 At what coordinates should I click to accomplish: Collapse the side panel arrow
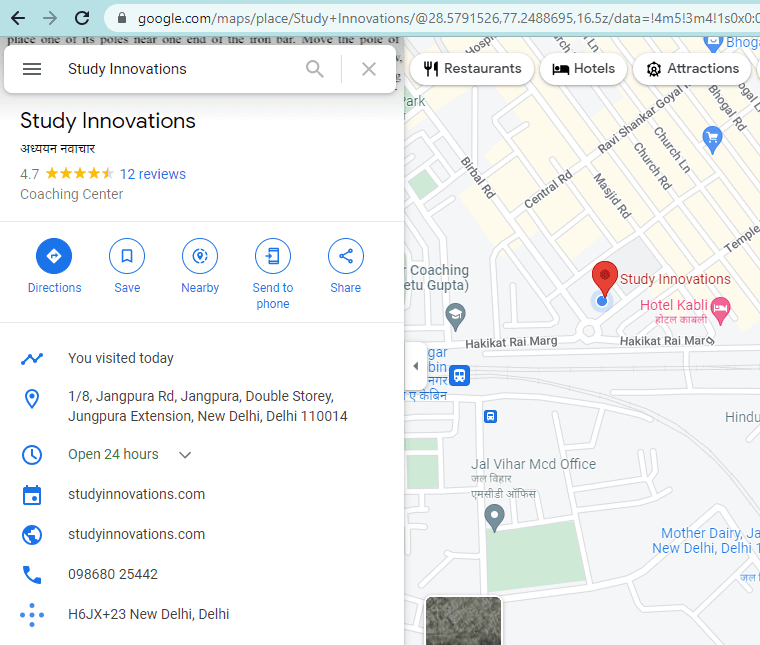point(415,366)
